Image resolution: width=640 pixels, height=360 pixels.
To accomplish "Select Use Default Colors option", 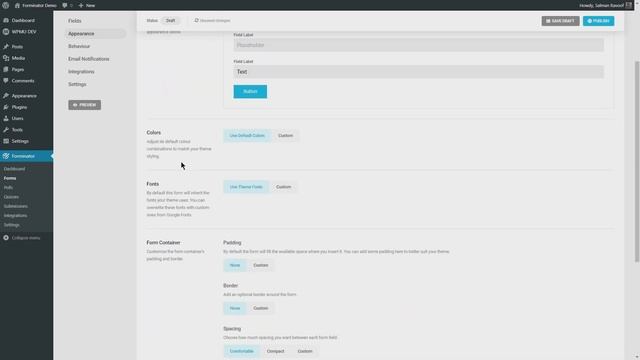I will pos(247,136).
